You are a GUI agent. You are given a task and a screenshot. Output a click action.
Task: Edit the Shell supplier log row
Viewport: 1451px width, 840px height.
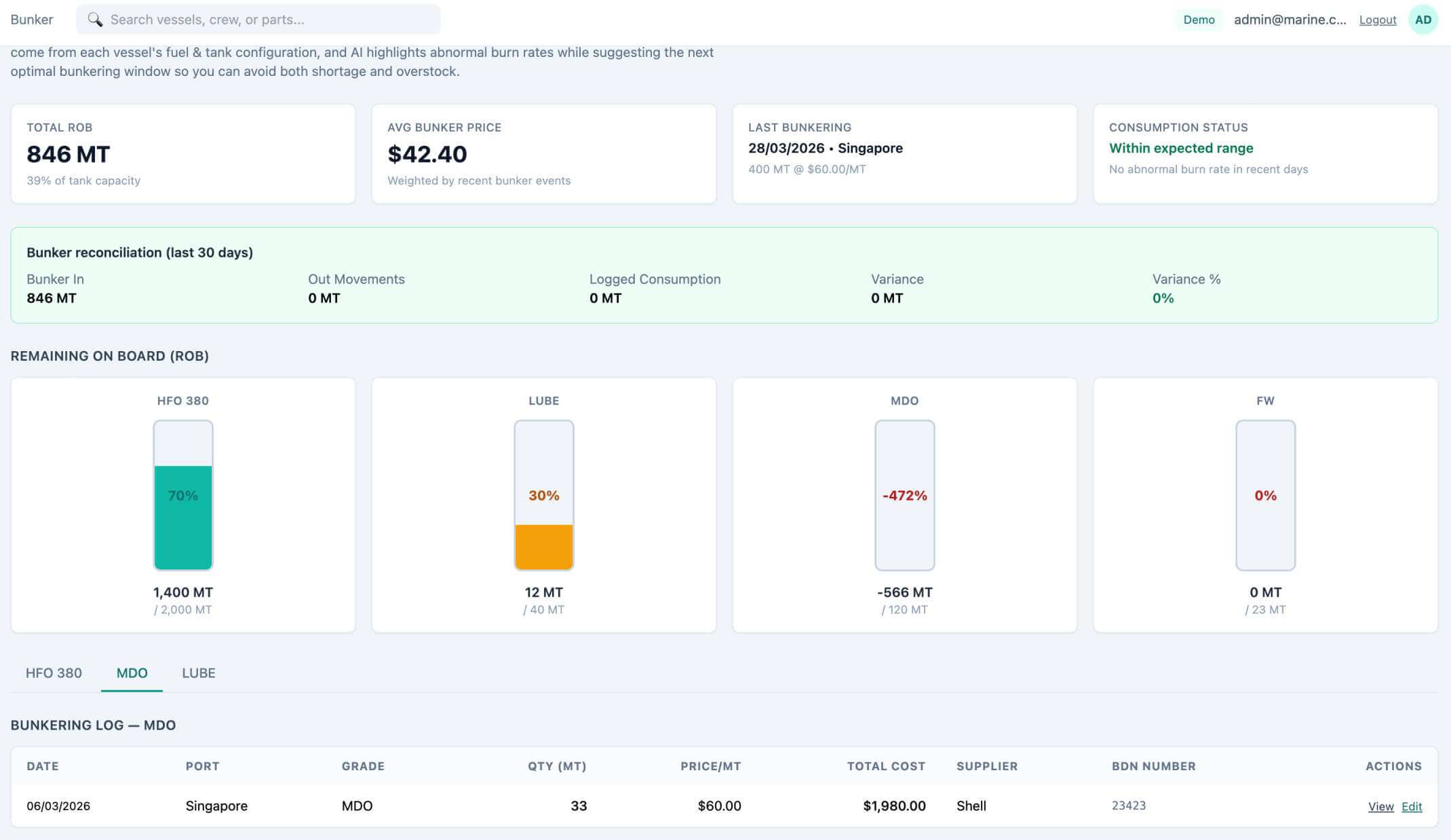[1412, 806]
